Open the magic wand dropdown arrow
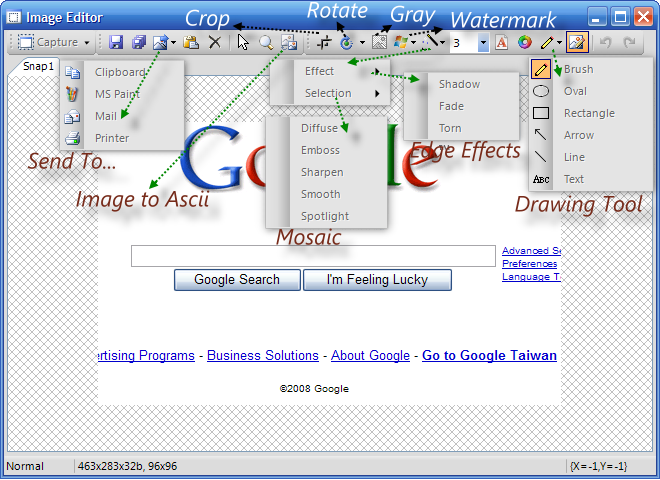Image resolution: width=660 pixels, height=480 pixels. pyautogui.click(x=442, y=43)
